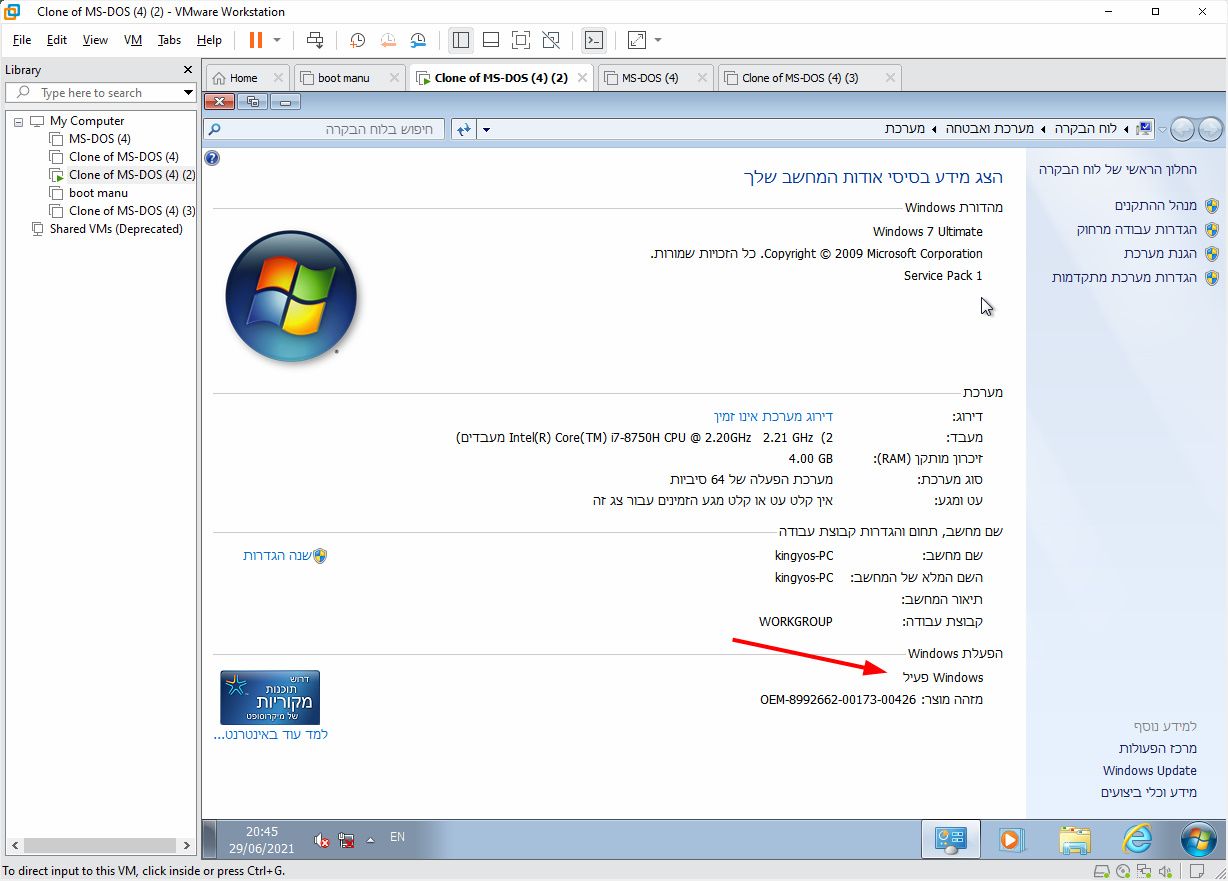Open advanced system settings (הגדרות מערכת מתקדמות)
Screen dimensions: 1228x881
(1124, 278)
